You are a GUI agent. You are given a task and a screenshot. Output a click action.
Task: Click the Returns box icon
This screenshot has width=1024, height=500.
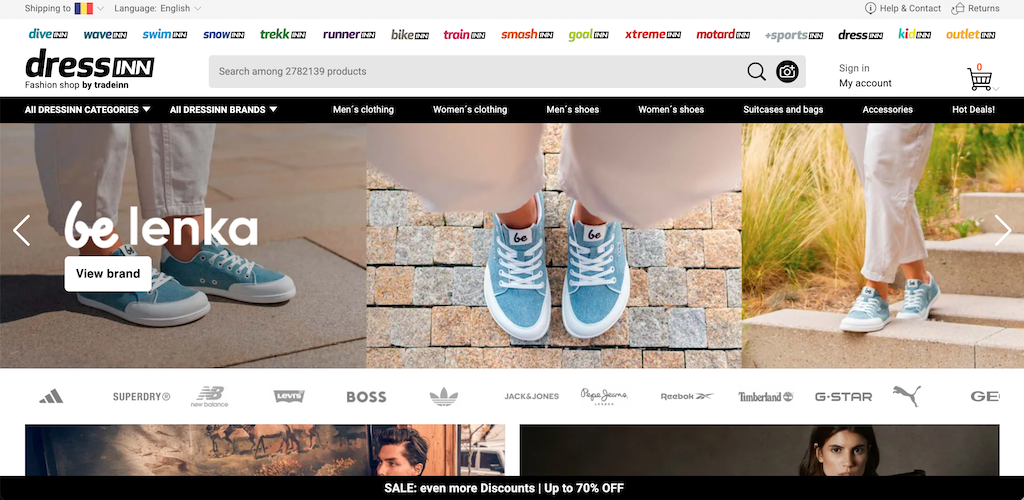[958, 8]
